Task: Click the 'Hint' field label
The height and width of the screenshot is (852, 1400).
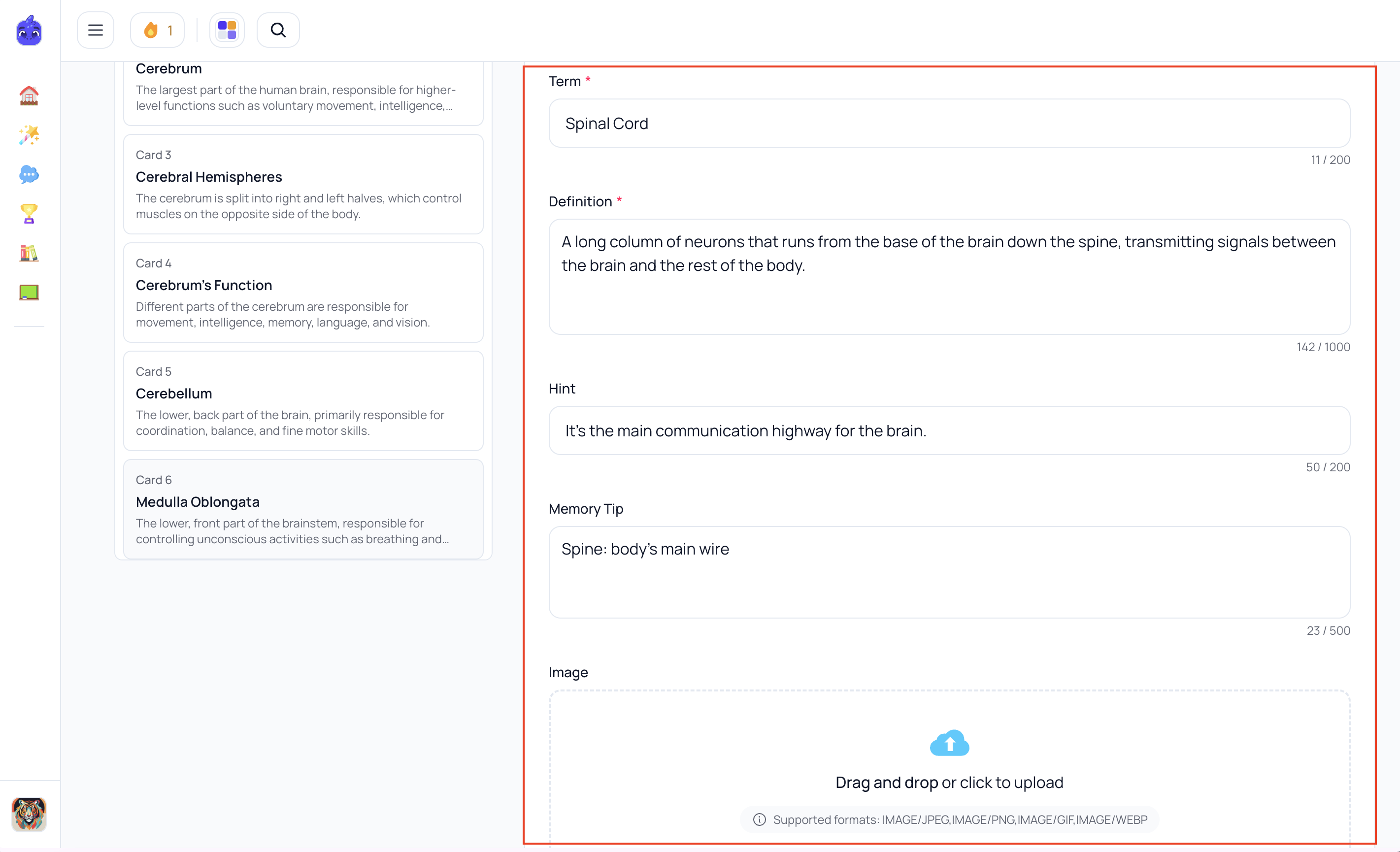Action: [x=562, y=389]
